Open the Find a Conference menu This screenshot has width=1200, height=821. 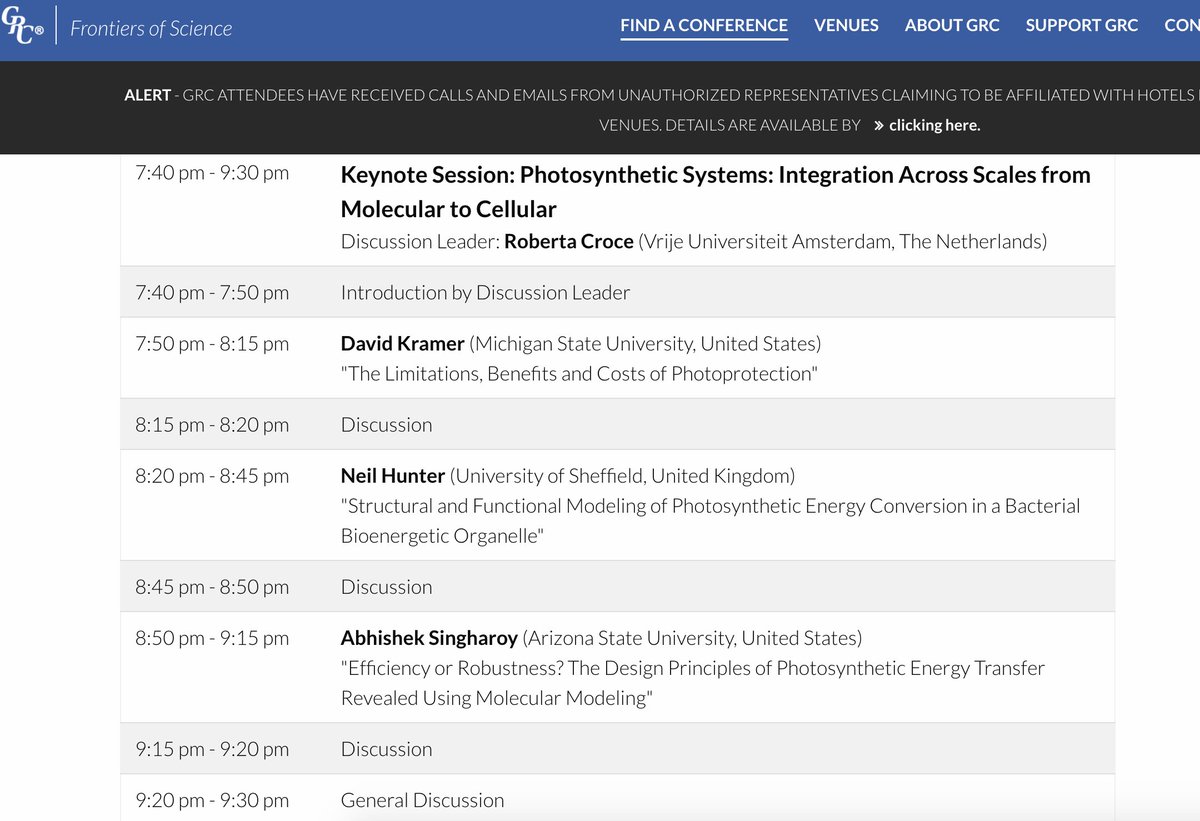coord(704,25)
